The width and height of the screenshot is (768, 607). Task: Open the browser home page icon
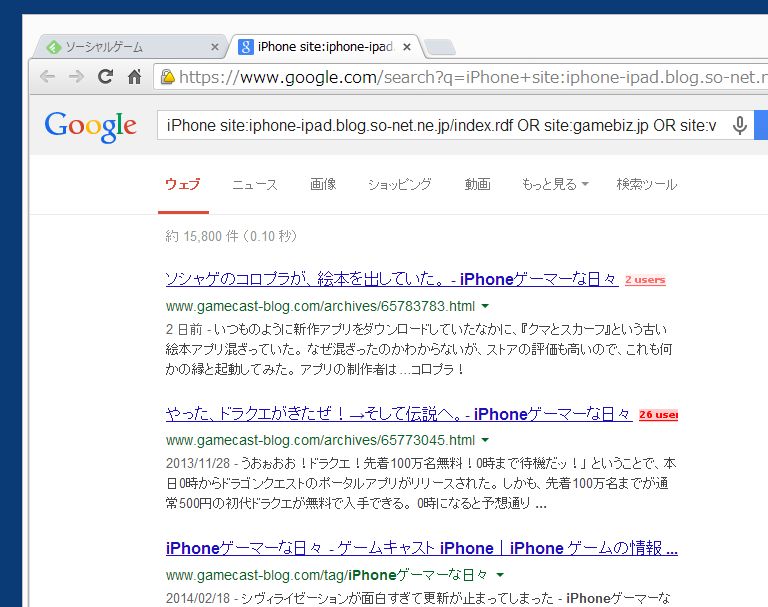pyautogui.click(x=135, y=76)
